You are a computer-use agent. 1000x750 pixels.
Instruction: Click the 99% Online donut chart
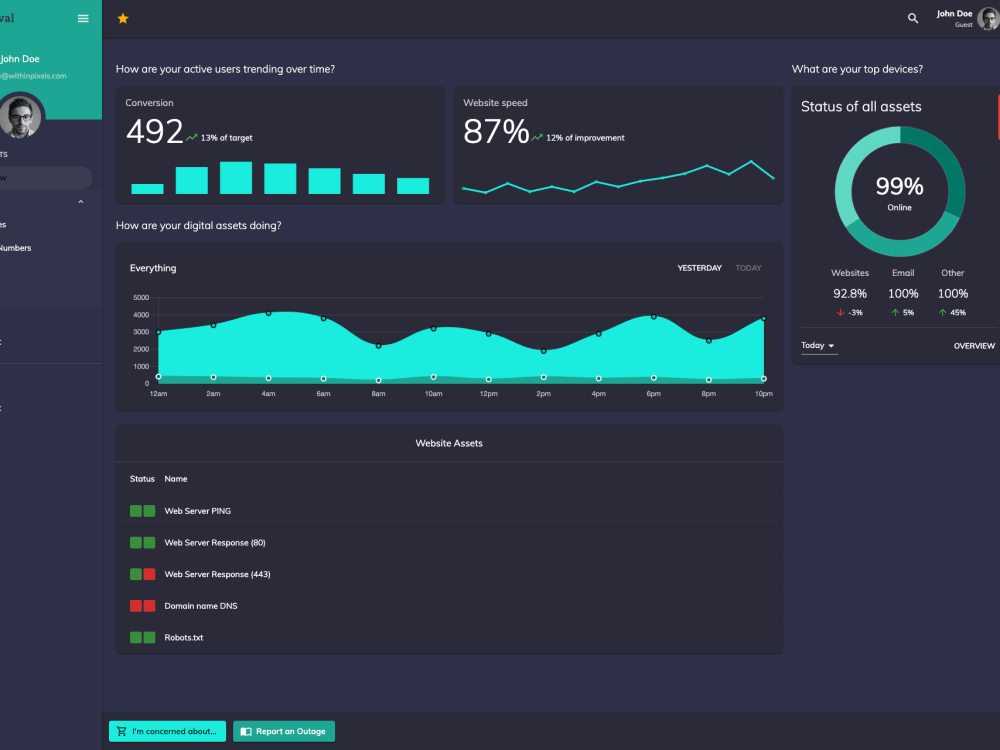(x=899, y=191)
